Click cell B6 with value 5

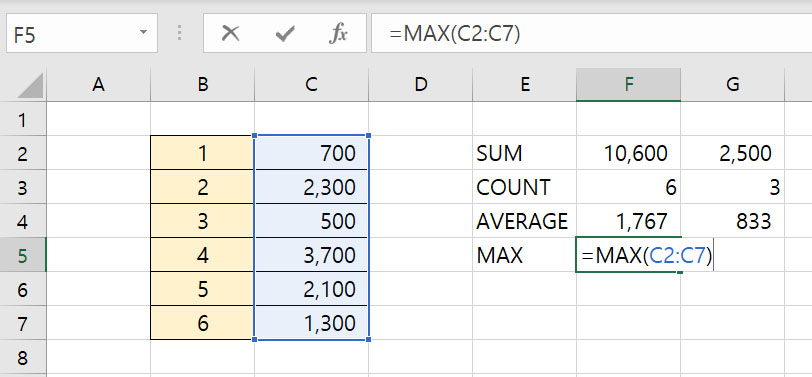[x=202, y=289]
